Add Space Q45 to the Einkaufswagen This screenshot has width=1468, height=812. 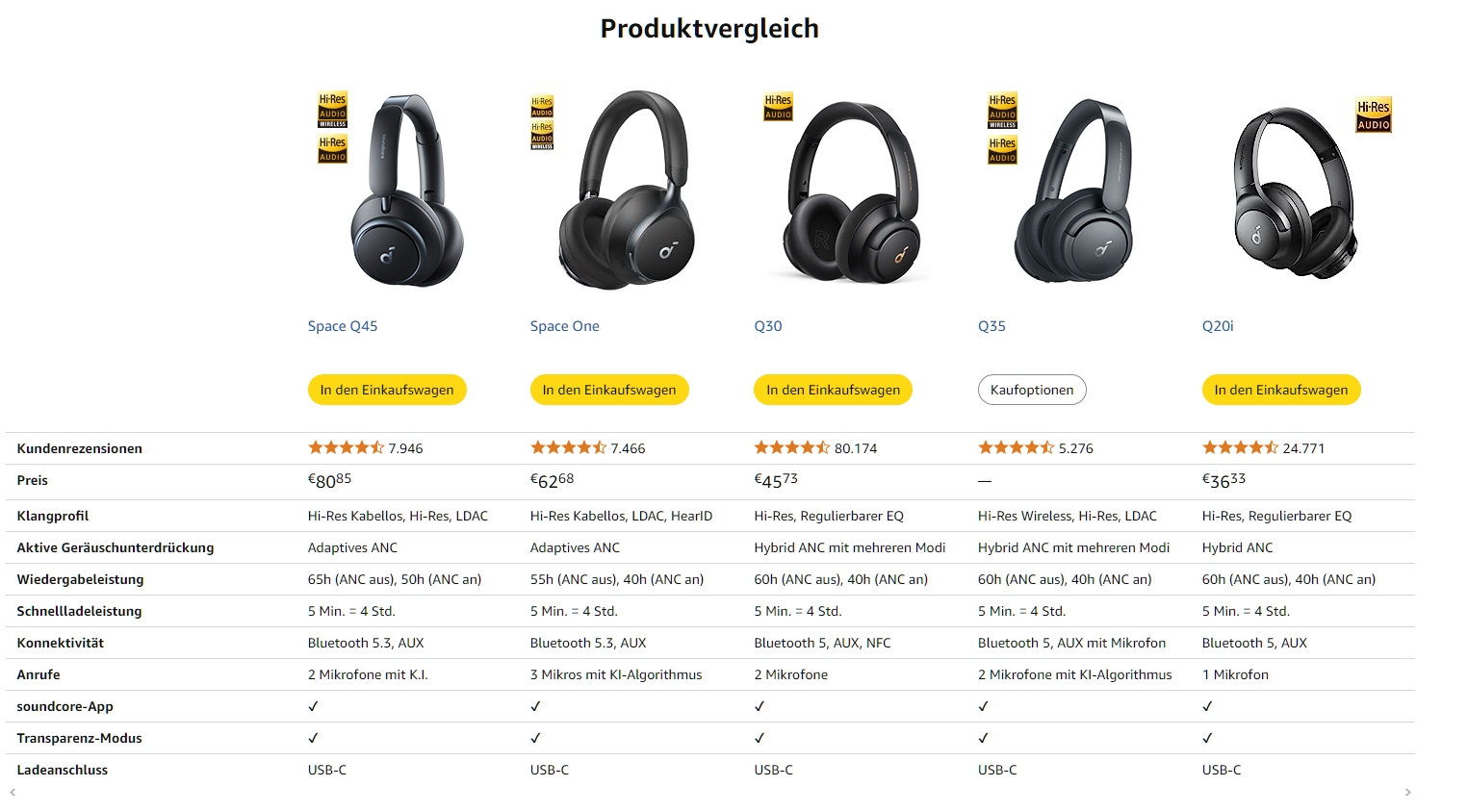[387, 390]
